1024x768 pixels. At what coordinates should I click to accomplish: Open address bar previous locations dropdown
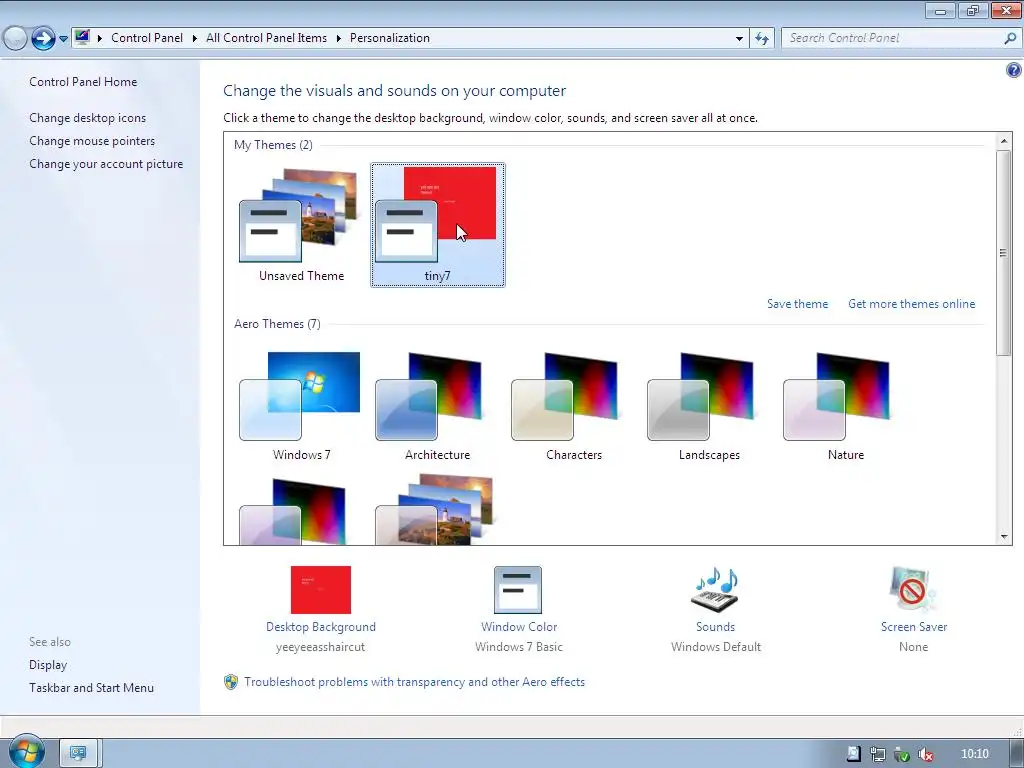click(x=739, y=39)
